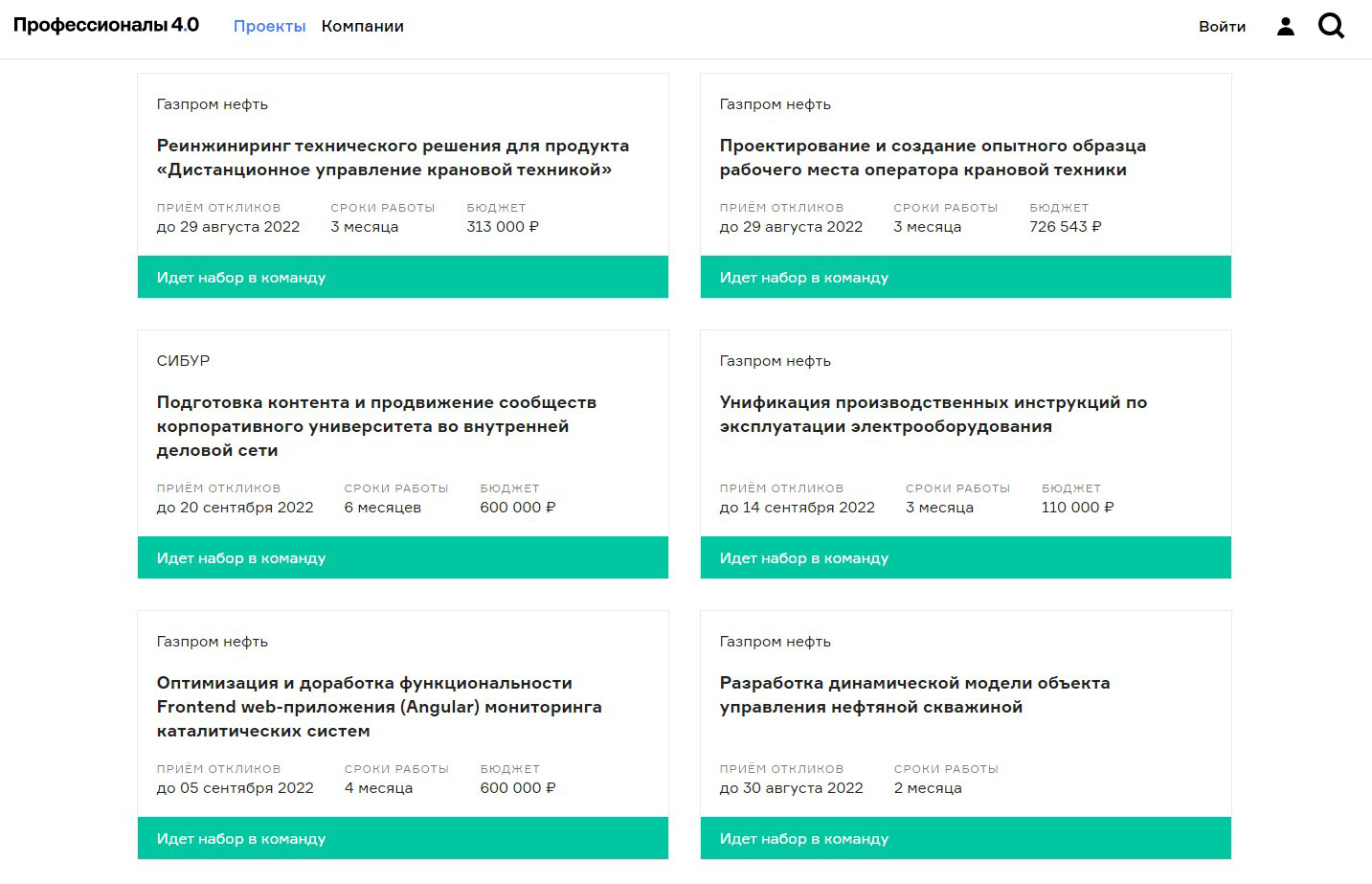Click СИБУР company name on third card
Viewport: 1372px width, 884px height.
pos(183,361)
